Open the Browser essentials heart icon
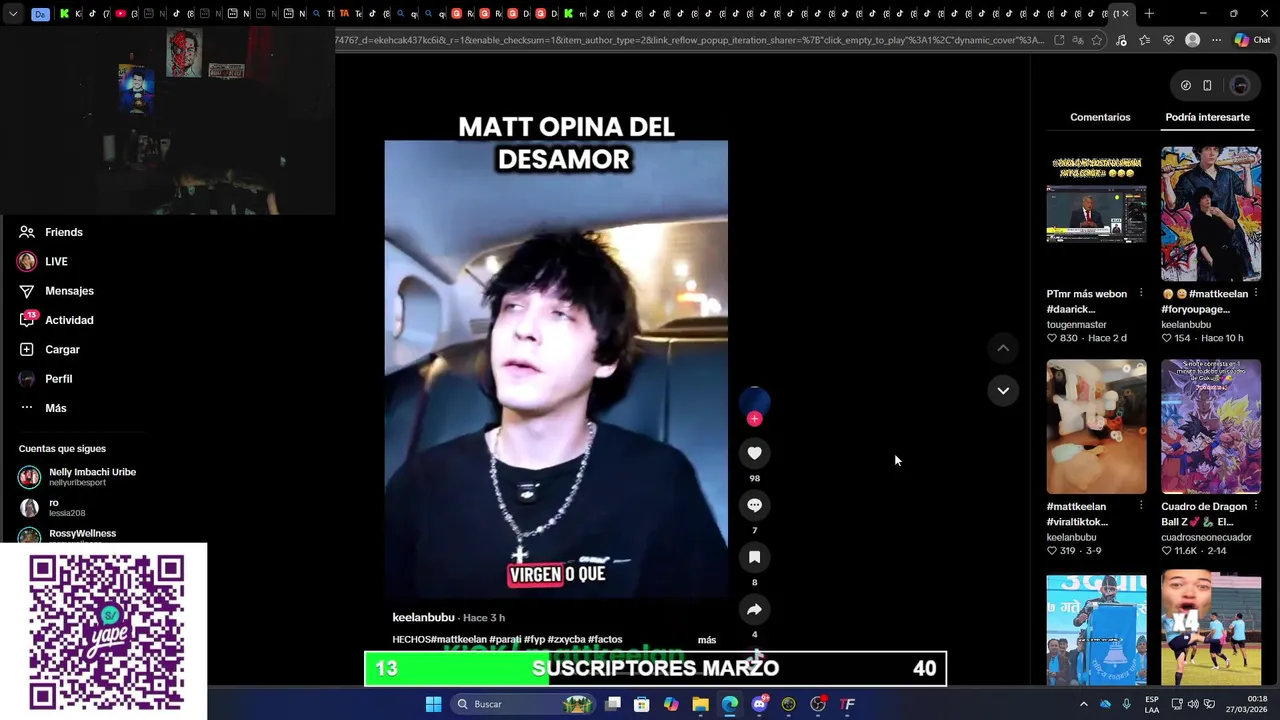The image size is (1280, 720). (x=1168, y=40)
